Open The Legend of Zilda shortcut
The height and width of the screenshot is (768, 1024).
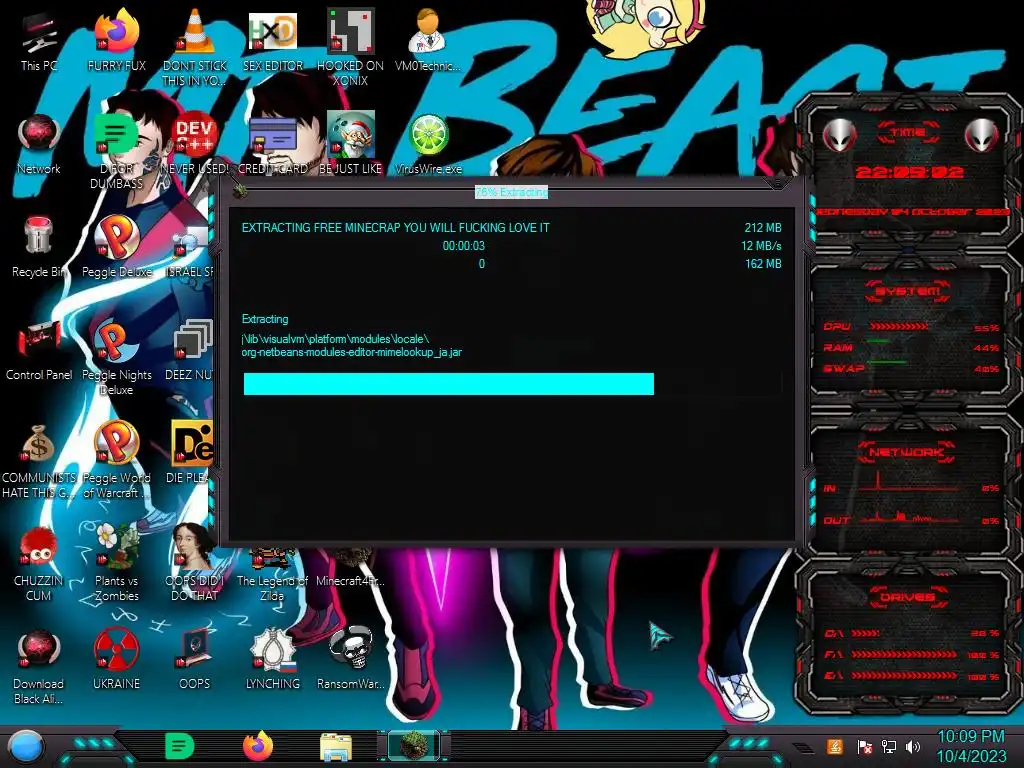(x=272, y=560)
